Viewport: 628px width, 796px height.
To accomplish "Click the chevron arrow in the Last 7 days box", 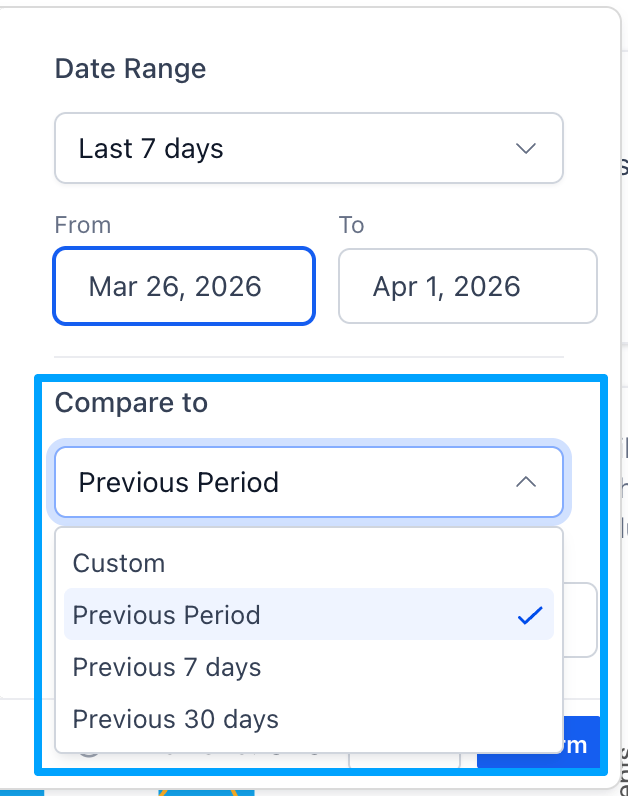I will 525,149.
